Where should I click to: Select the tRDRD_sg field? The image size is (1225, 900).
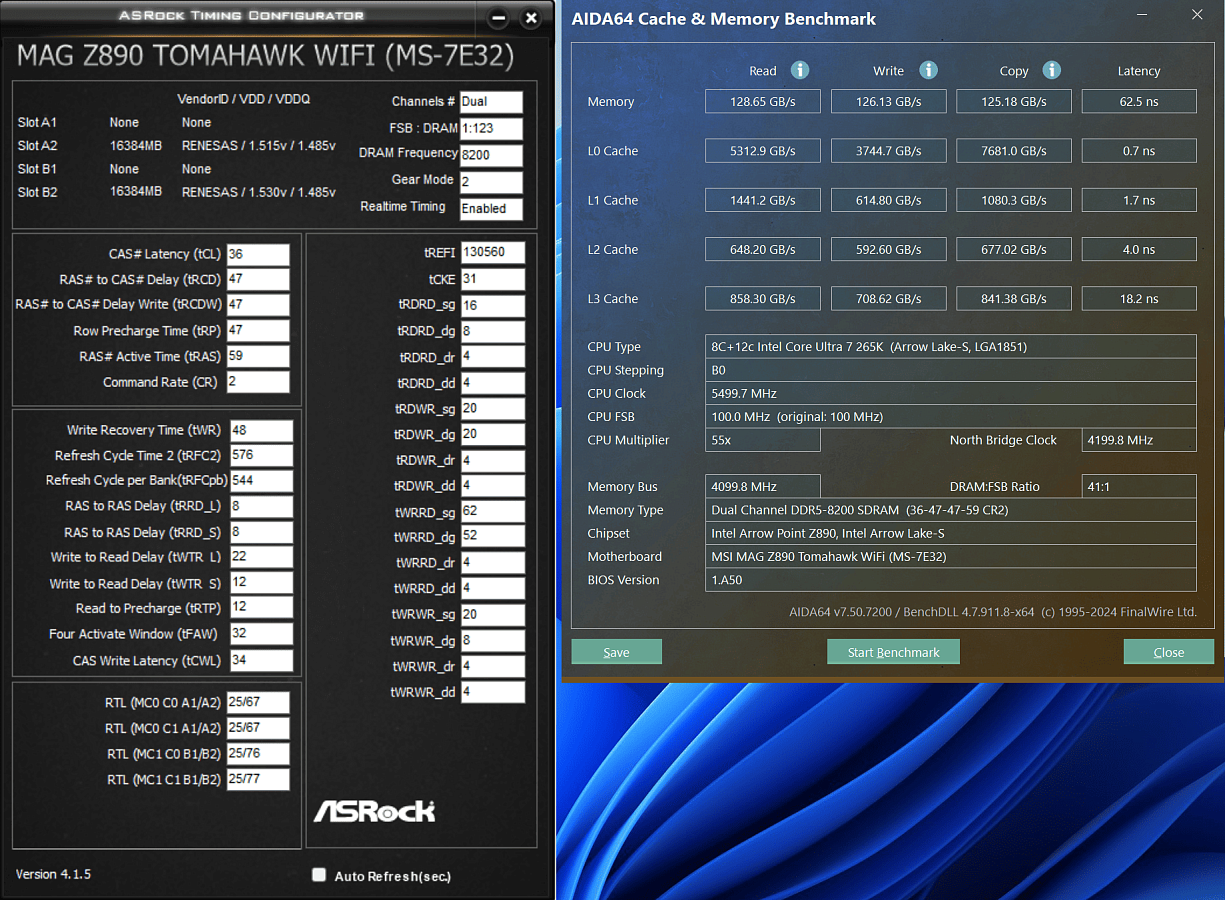492,305
